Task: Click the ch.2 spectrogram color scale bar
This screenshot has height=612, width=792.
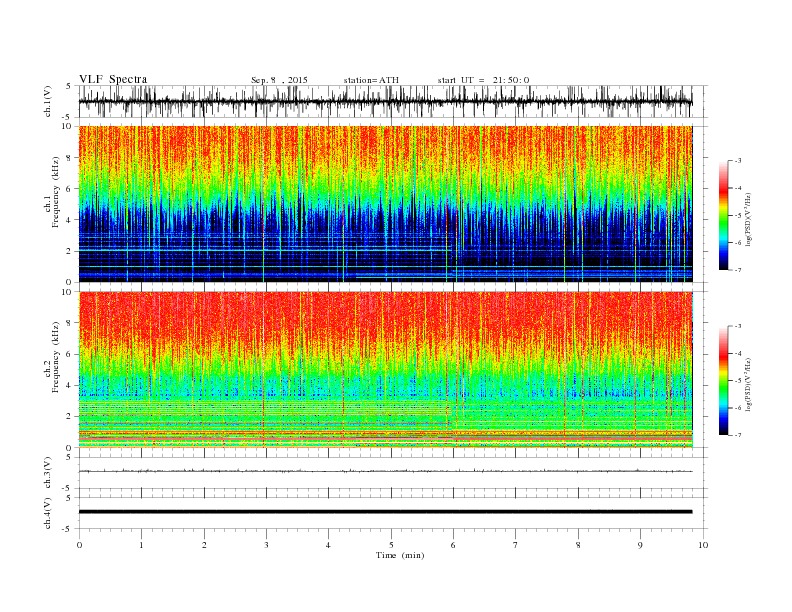Action: point(723,381)
